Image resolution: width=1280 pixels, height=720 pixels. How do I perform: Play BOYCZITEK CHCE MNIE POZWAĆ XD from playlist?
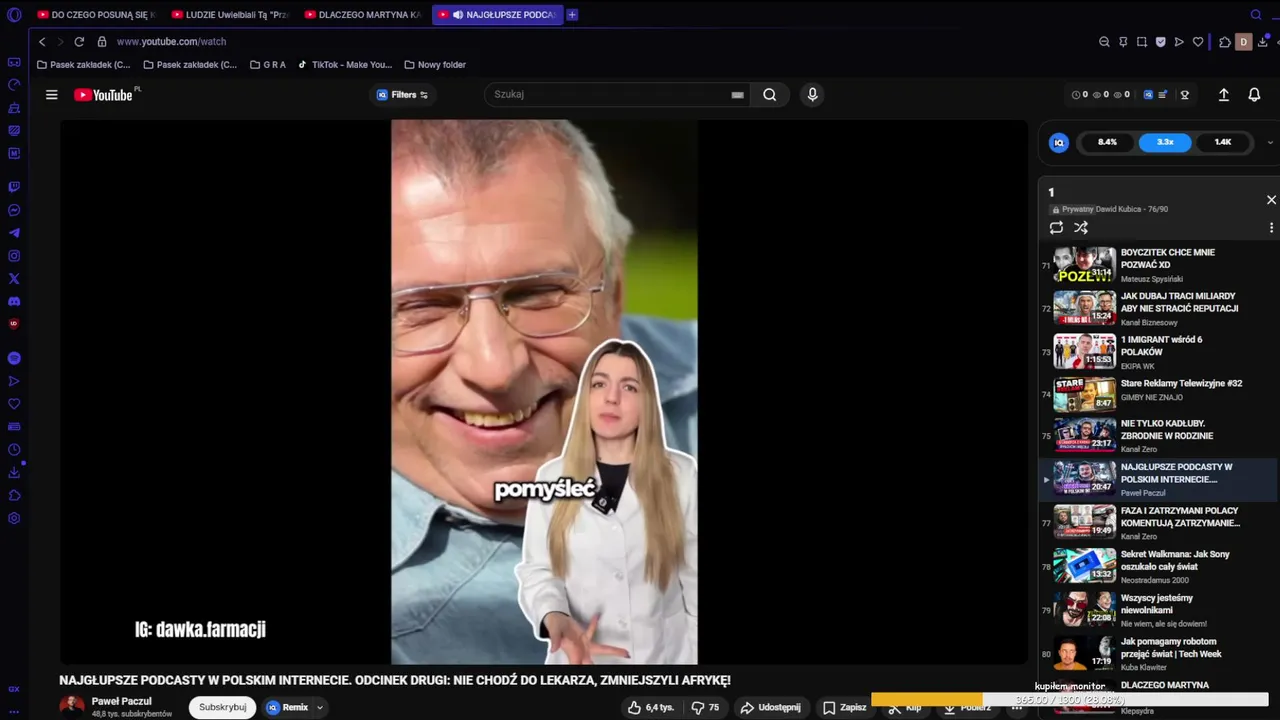pyautogui.click(x=1156, y=265)
